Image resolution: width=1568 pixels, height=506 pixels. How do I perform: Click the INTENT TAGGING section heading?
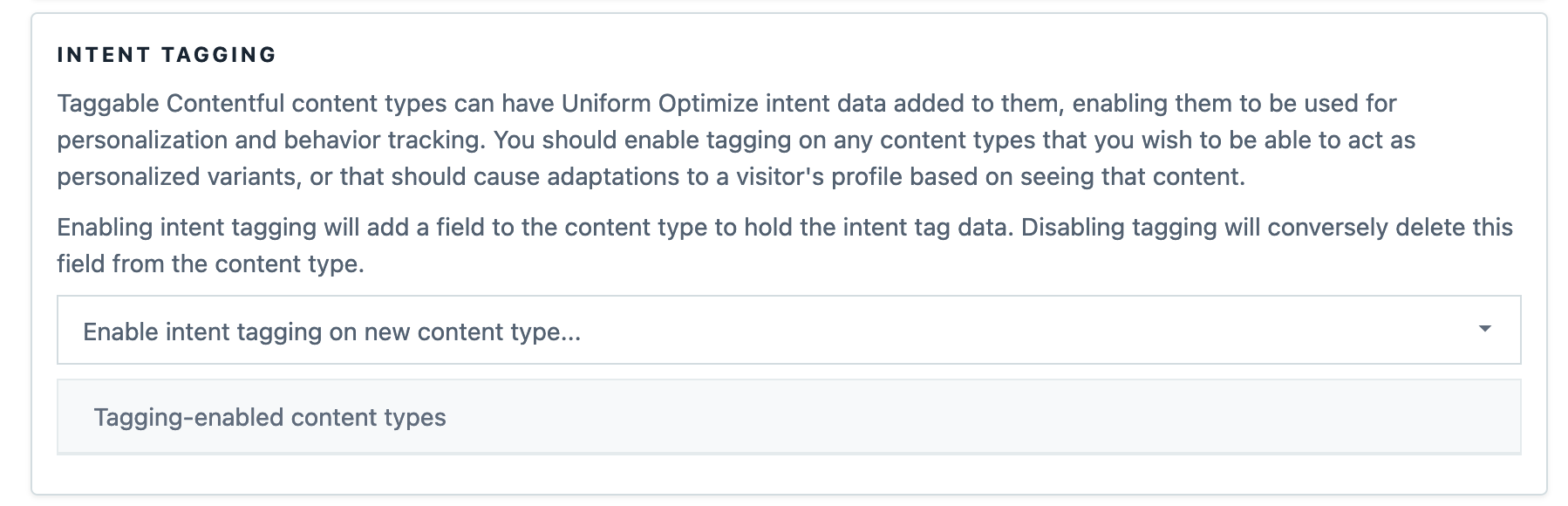[167, 55]
